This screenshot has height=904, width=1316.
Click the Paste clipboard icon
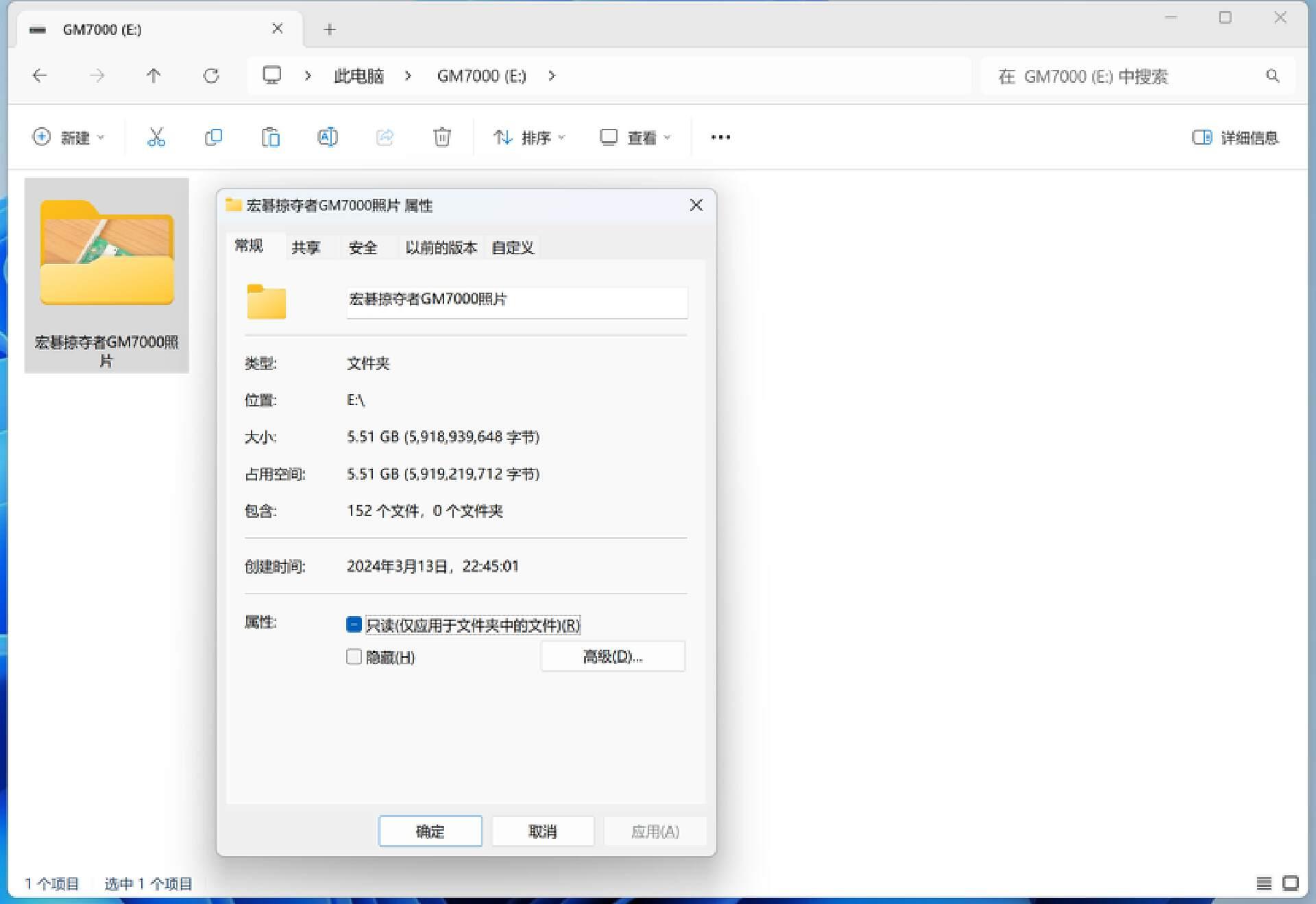click(x=270, y=137)
